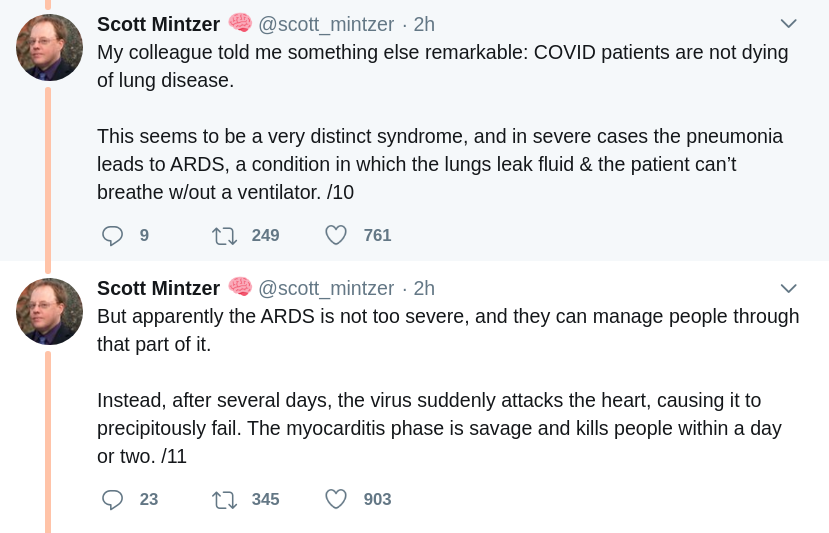Open Scott Mintzer name on first tweet
Screen dimensions: 829x533
pyautogui.click(x=158, y=24)
